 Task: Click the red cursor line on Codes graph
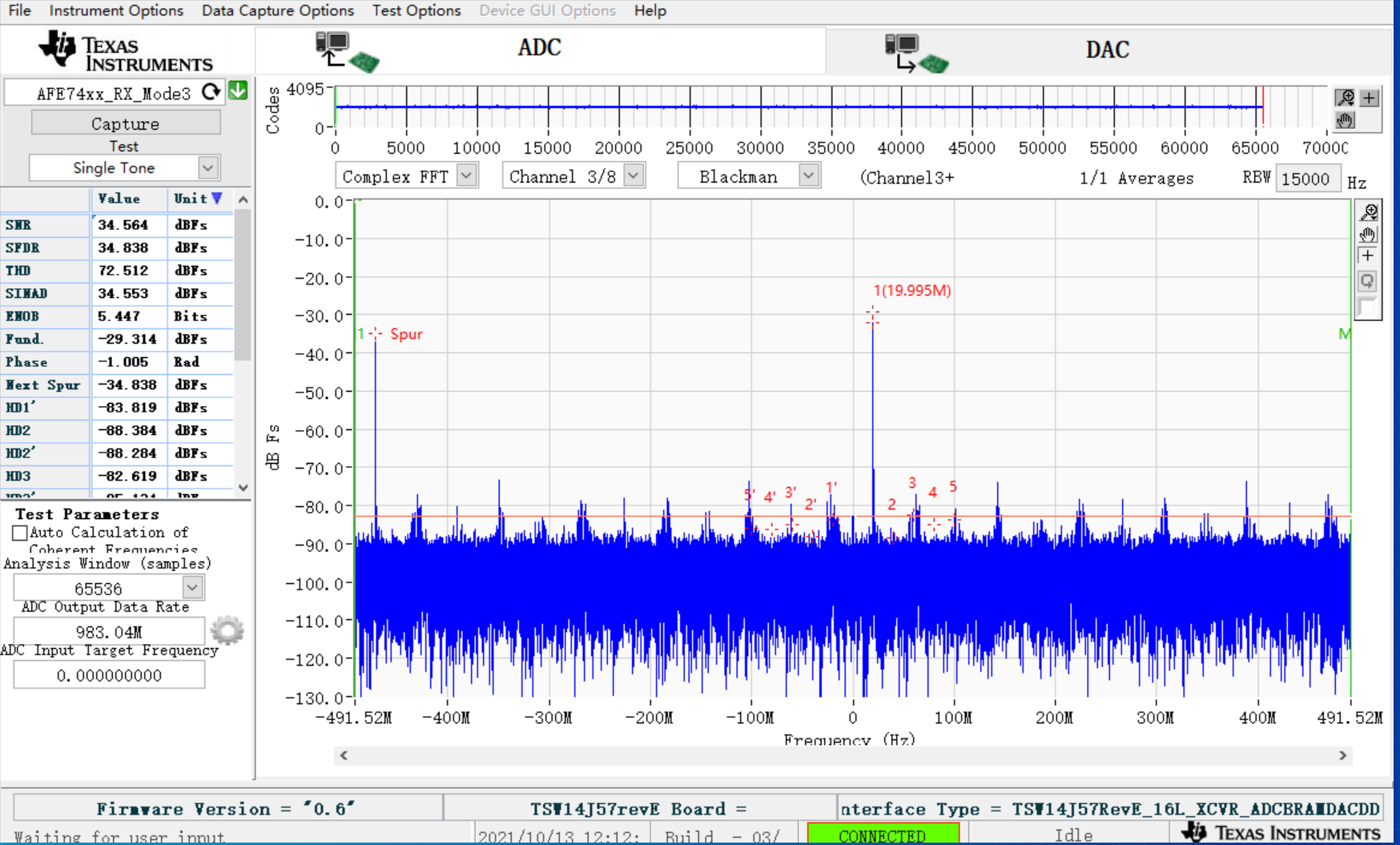click(x=1263, y=107)
